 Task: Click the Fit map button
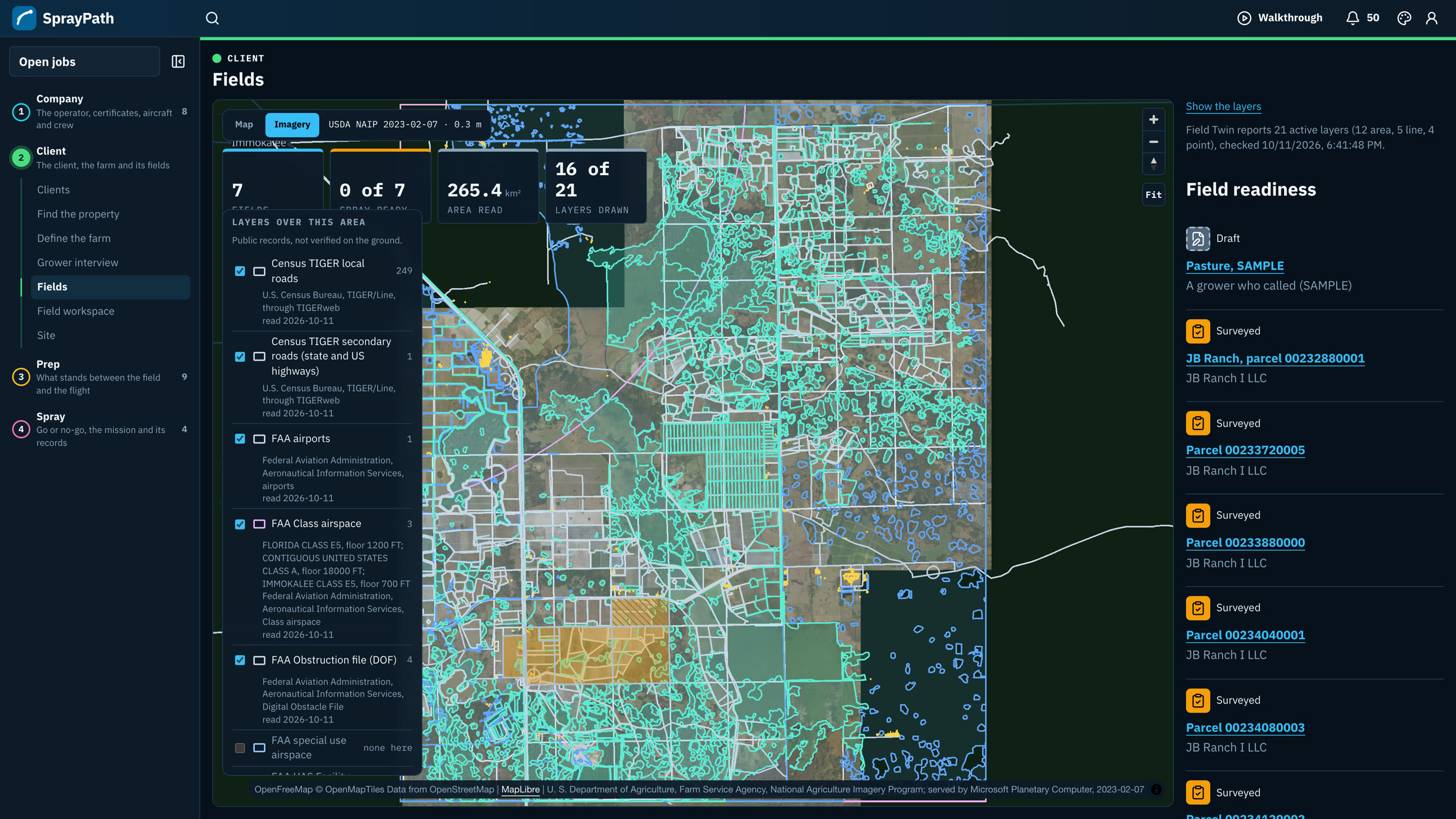pyautogui.click(x=1153, y=195)
